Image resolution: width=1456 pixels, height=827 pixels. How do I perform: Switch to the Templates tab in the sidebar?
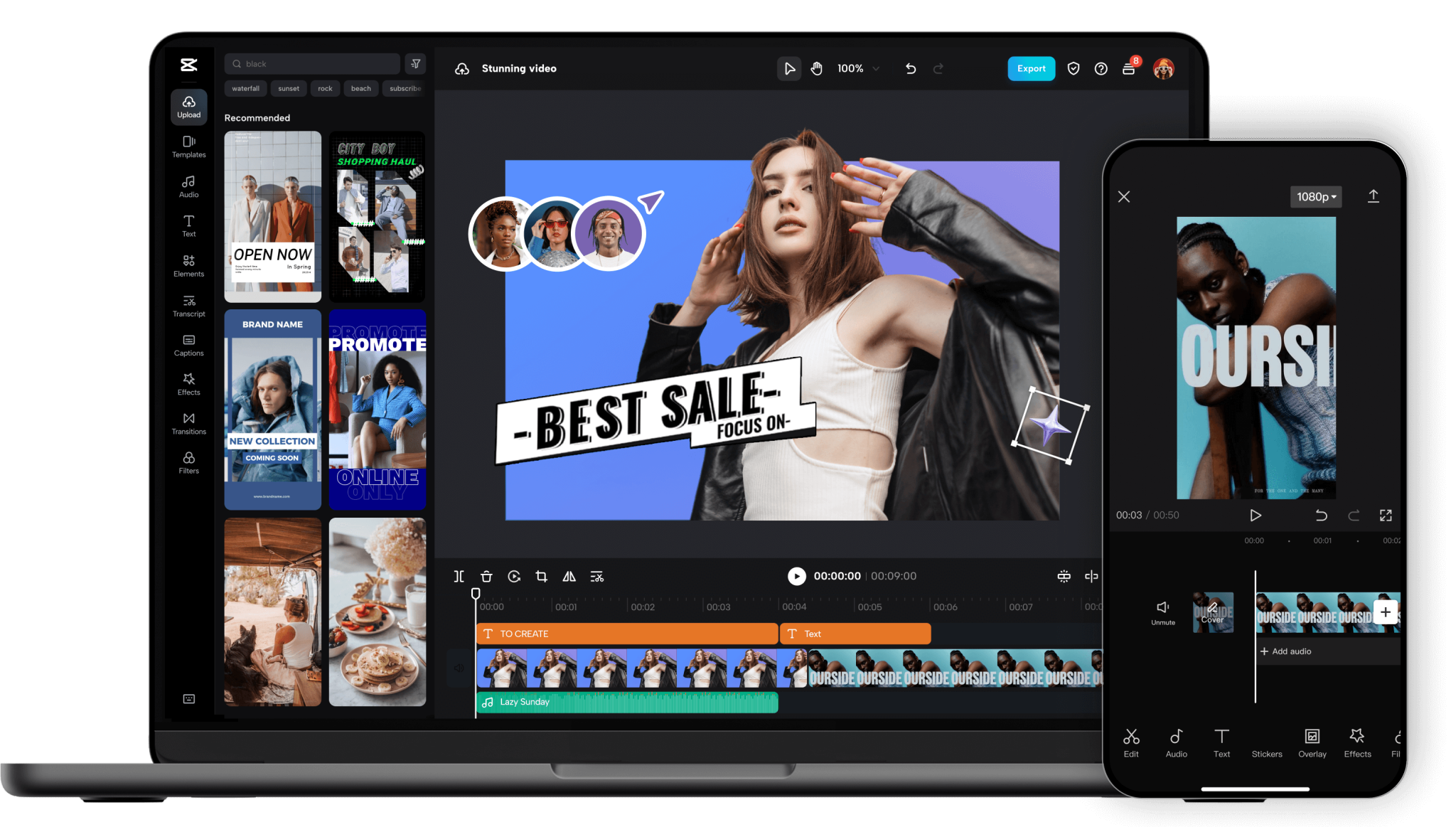coord(188,147)
